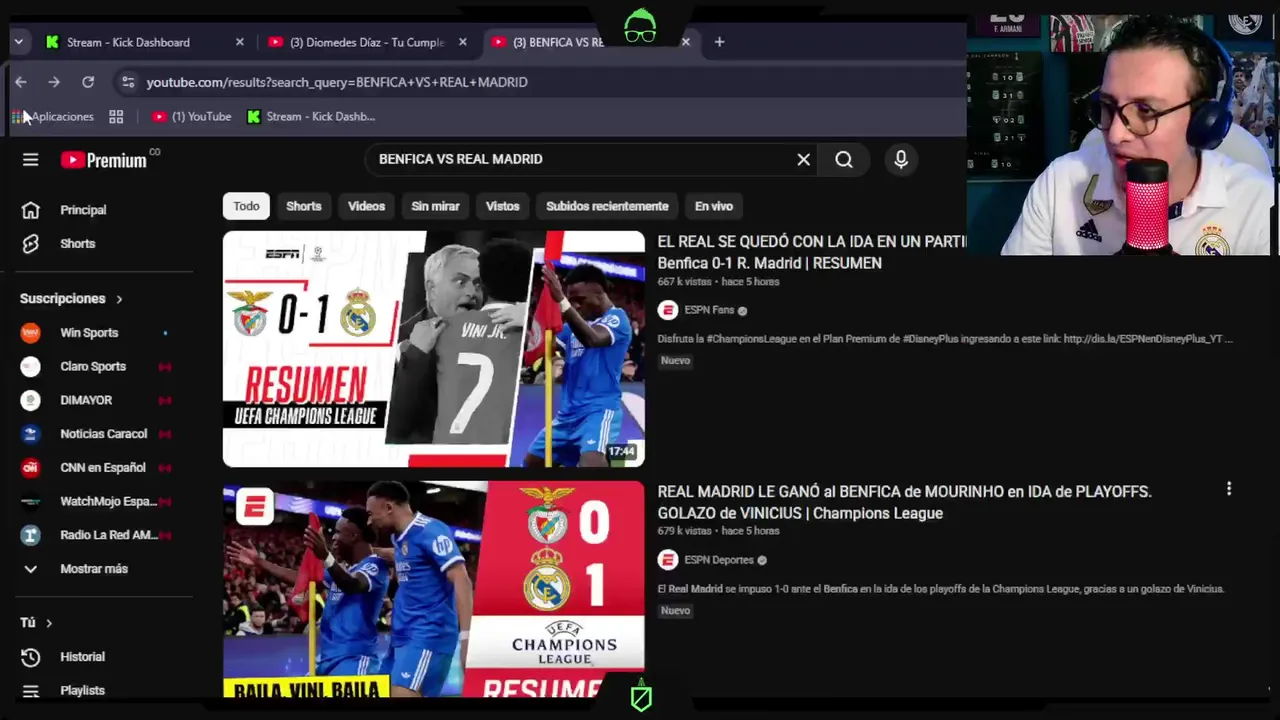Viewport: 1280px width, 720px height.
Task: Filter results by Vistos chip
Action: click(x=502, y=206)
